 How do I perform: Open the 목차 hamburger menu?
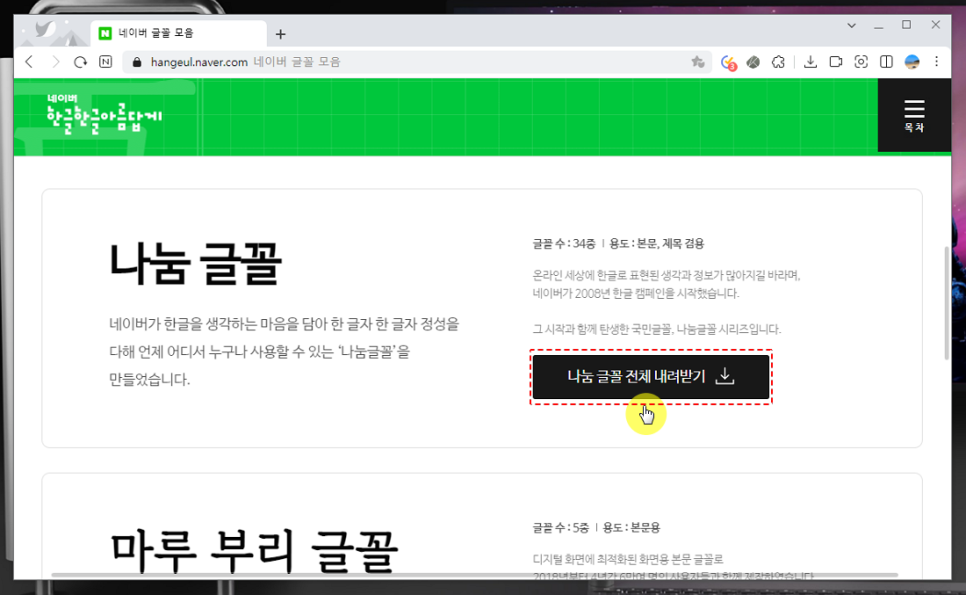point(914,115)
